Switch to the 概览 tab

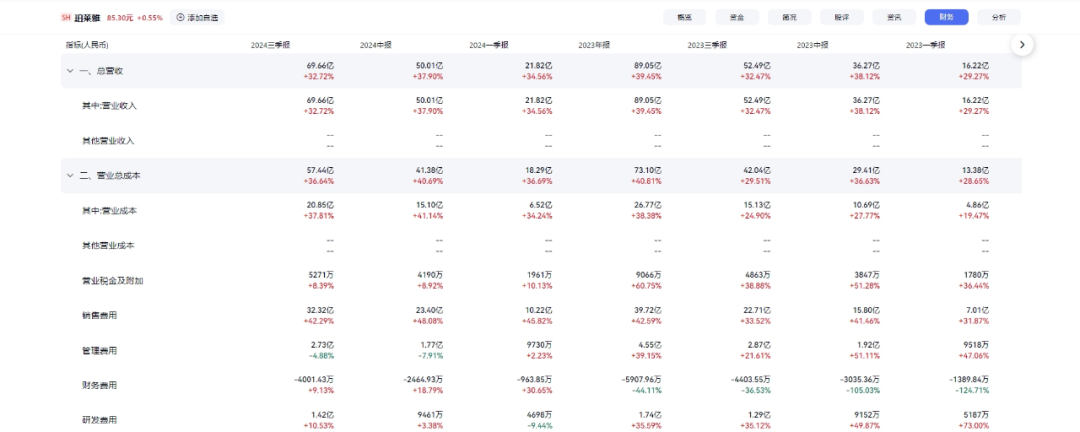click(684, 17)
